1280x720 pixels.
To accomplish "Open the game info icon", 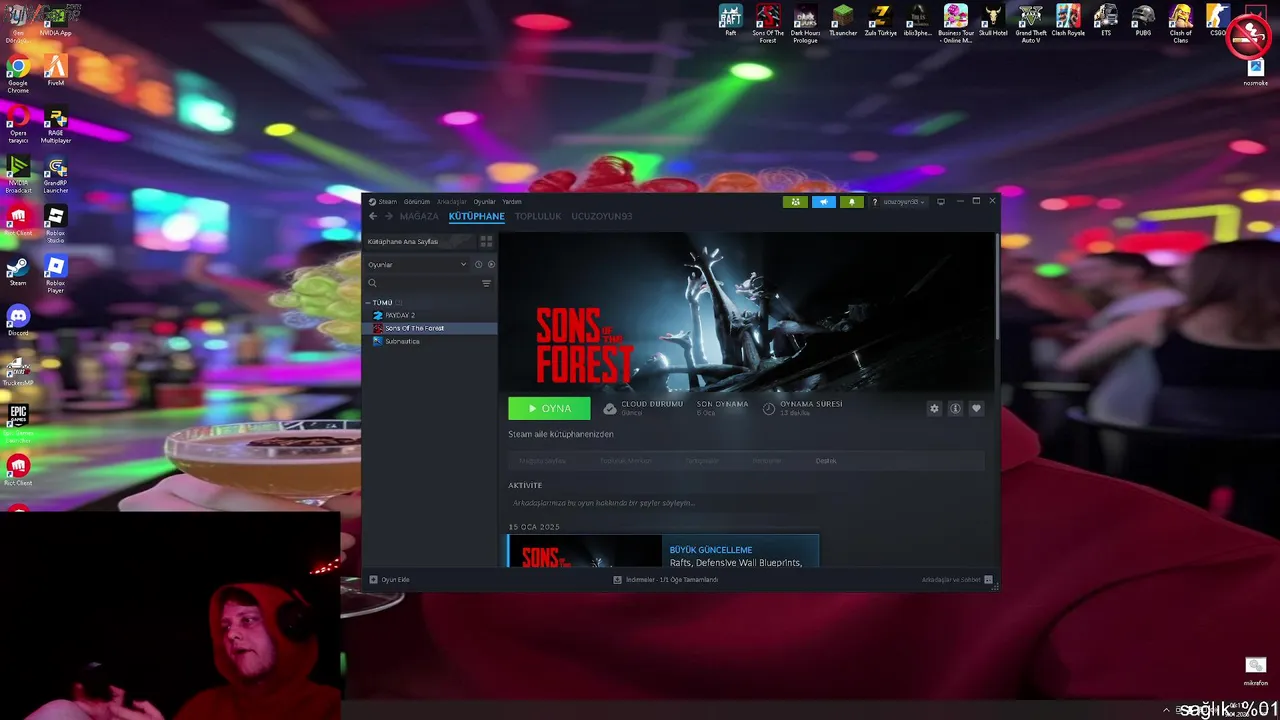I will [x=955, y=408].
